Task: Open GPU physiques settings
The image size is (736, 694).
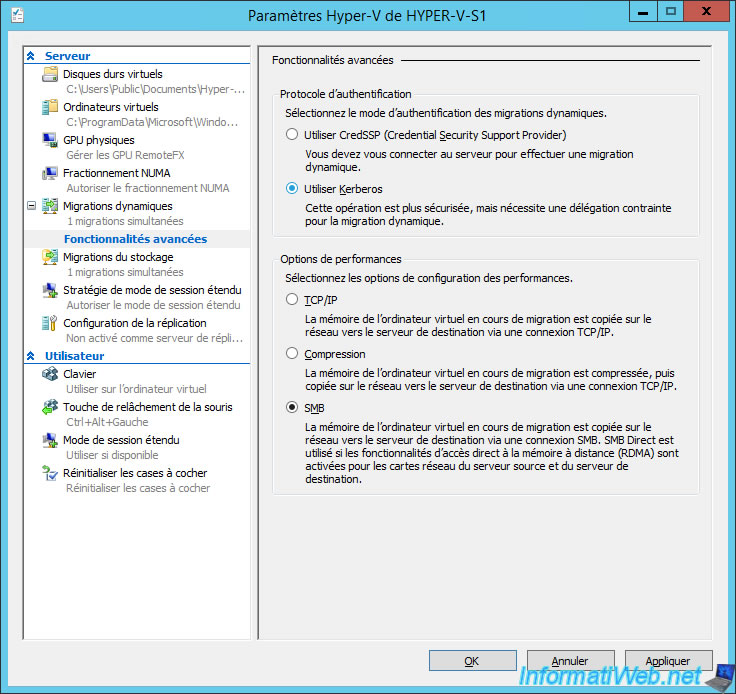Action: pyautogui.click(x=99, y=140)
